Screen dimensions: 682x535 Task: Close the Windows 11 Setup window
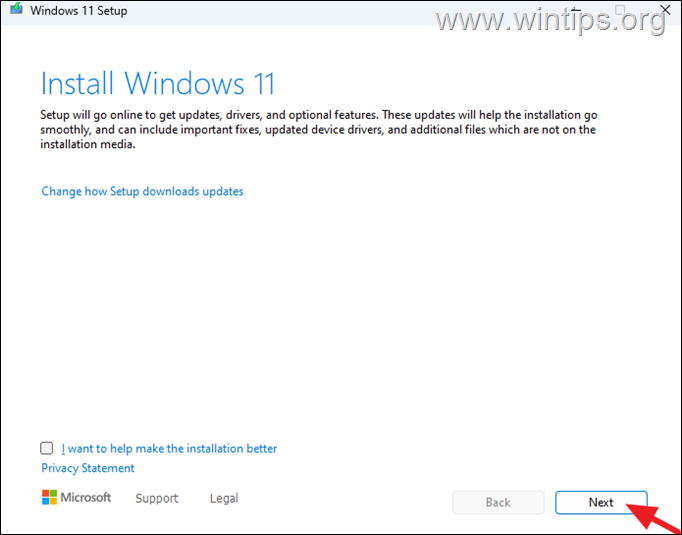[x=665, y=10]
